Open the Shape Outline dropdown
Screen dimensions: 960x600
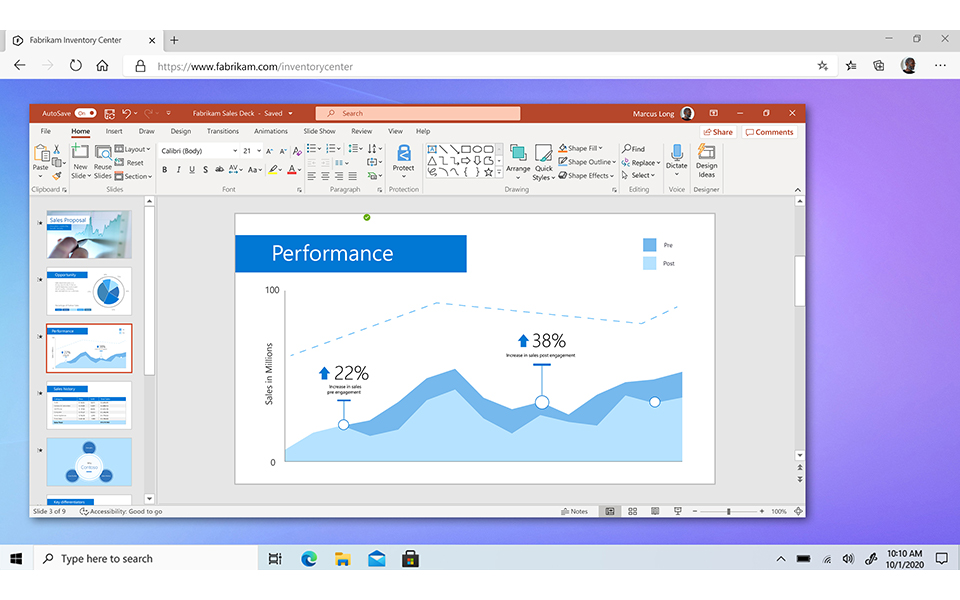coord(587,162)
